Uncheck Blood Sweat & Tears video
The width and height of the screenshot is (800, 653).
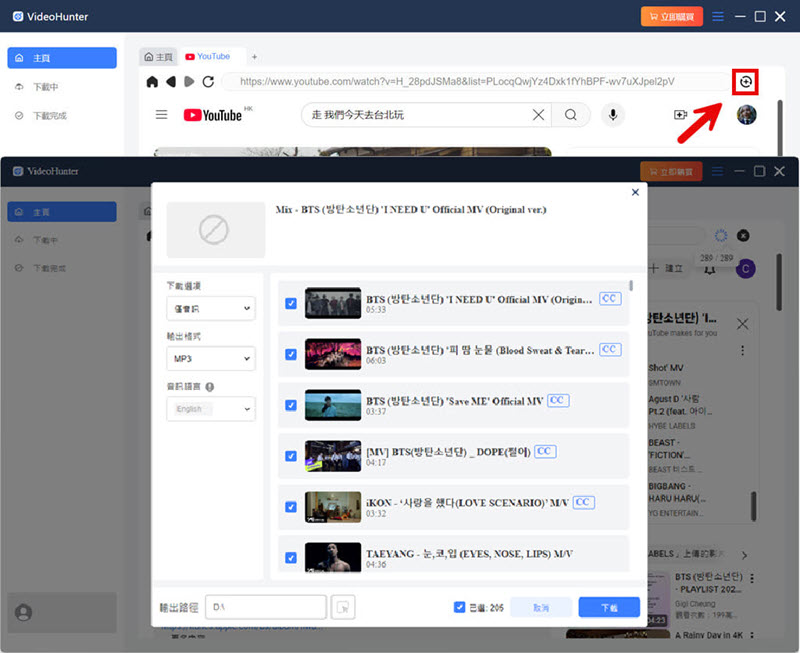point(291,354)
